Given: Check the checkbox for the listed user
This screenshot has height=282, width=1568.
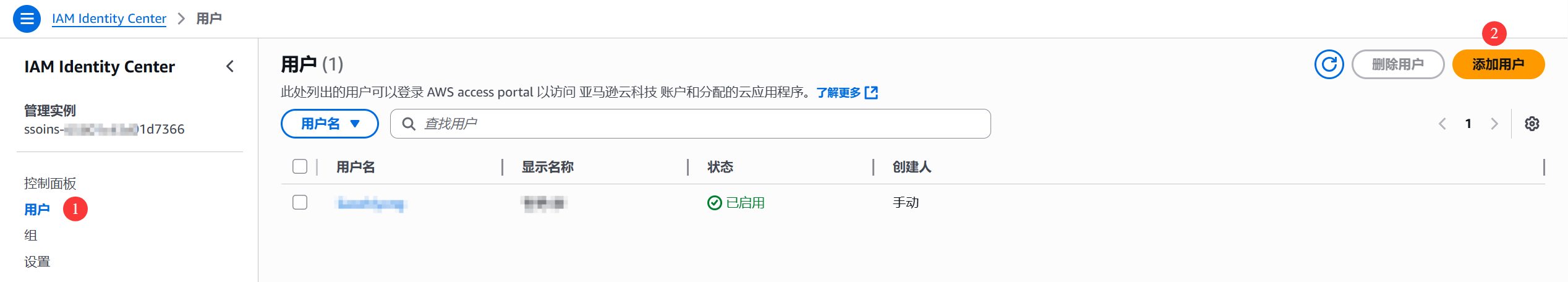Looking at the screenshot, I should [x=300, y=202].
